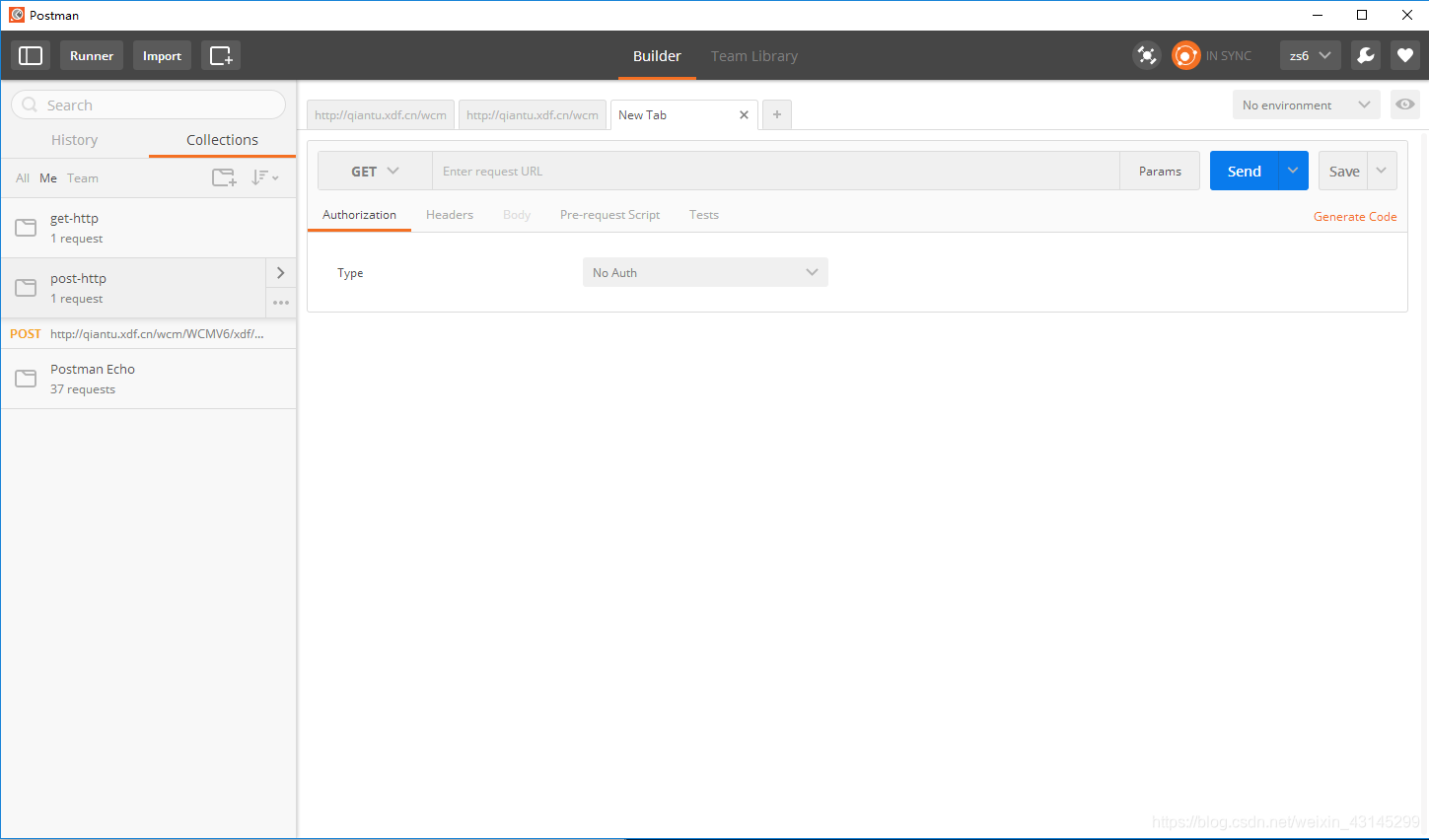Switch to second qiantu.xdf.cn request tab
Viewport: 1429px width, 840px height.
point(533,115)
